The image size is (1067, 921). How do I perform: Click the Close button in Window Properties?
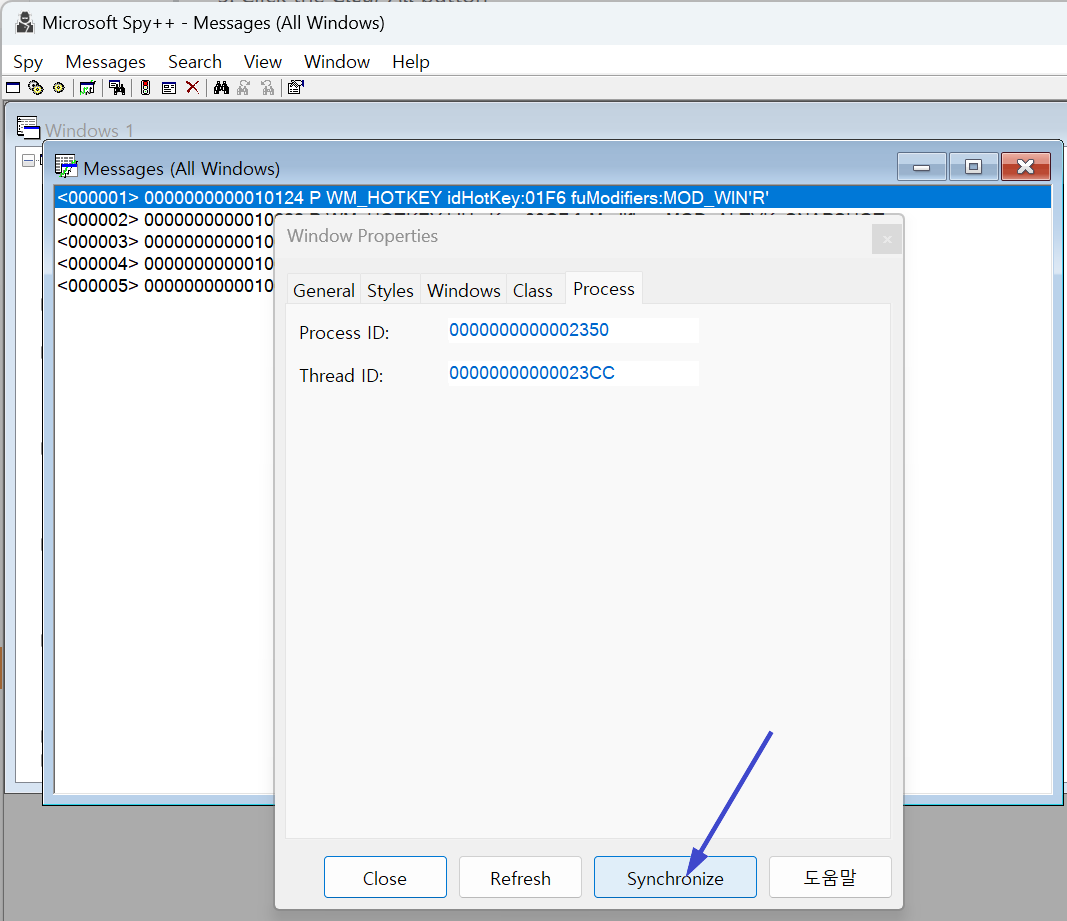(x=385, y=877)
